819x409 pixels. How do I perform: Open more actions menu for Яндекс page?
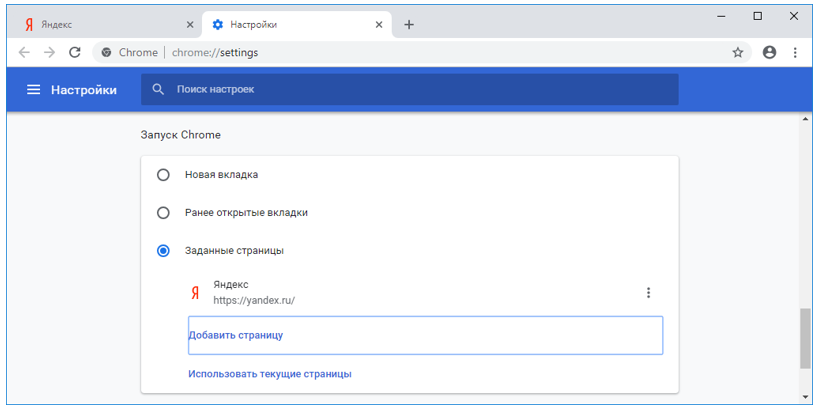pos(648,293)
